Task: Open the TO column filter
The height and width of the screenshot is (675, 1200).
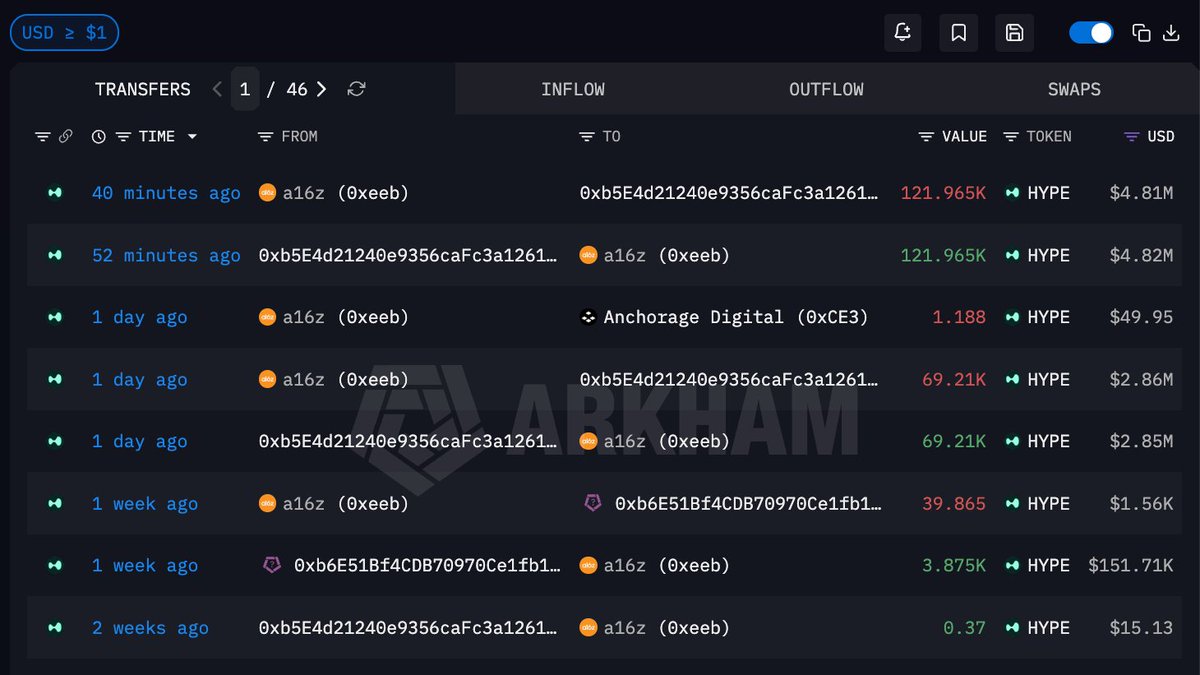Action: point(587,137)
